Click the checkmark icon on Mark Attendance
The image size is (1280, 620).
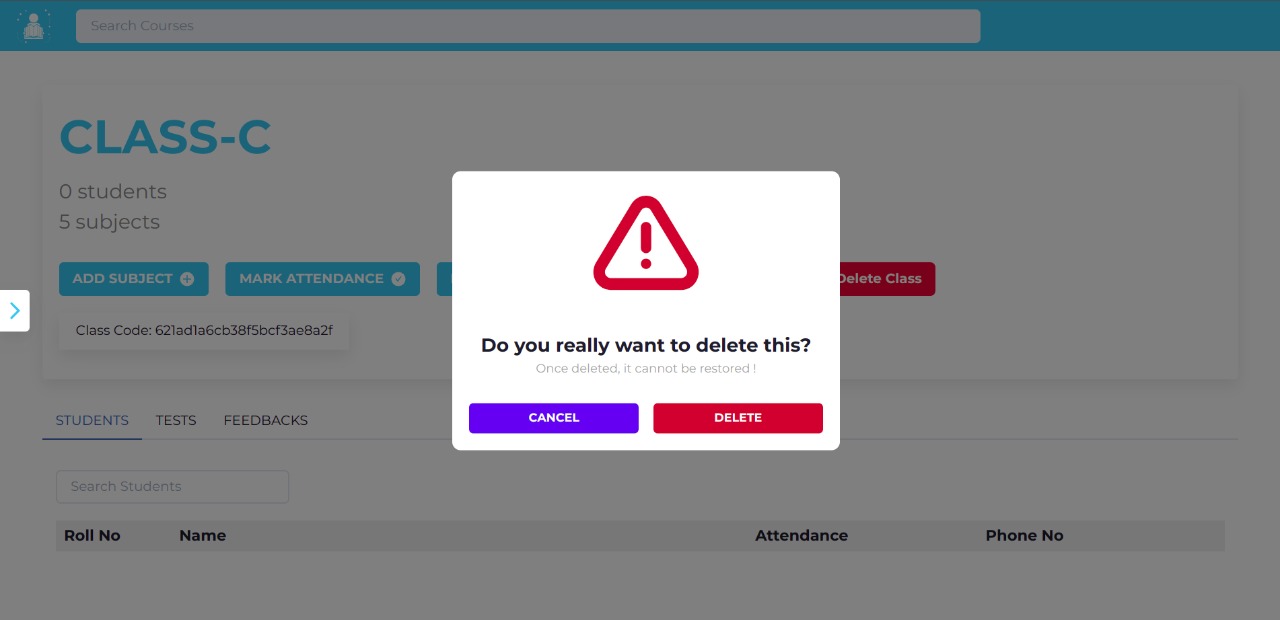(x=398, y=279)
